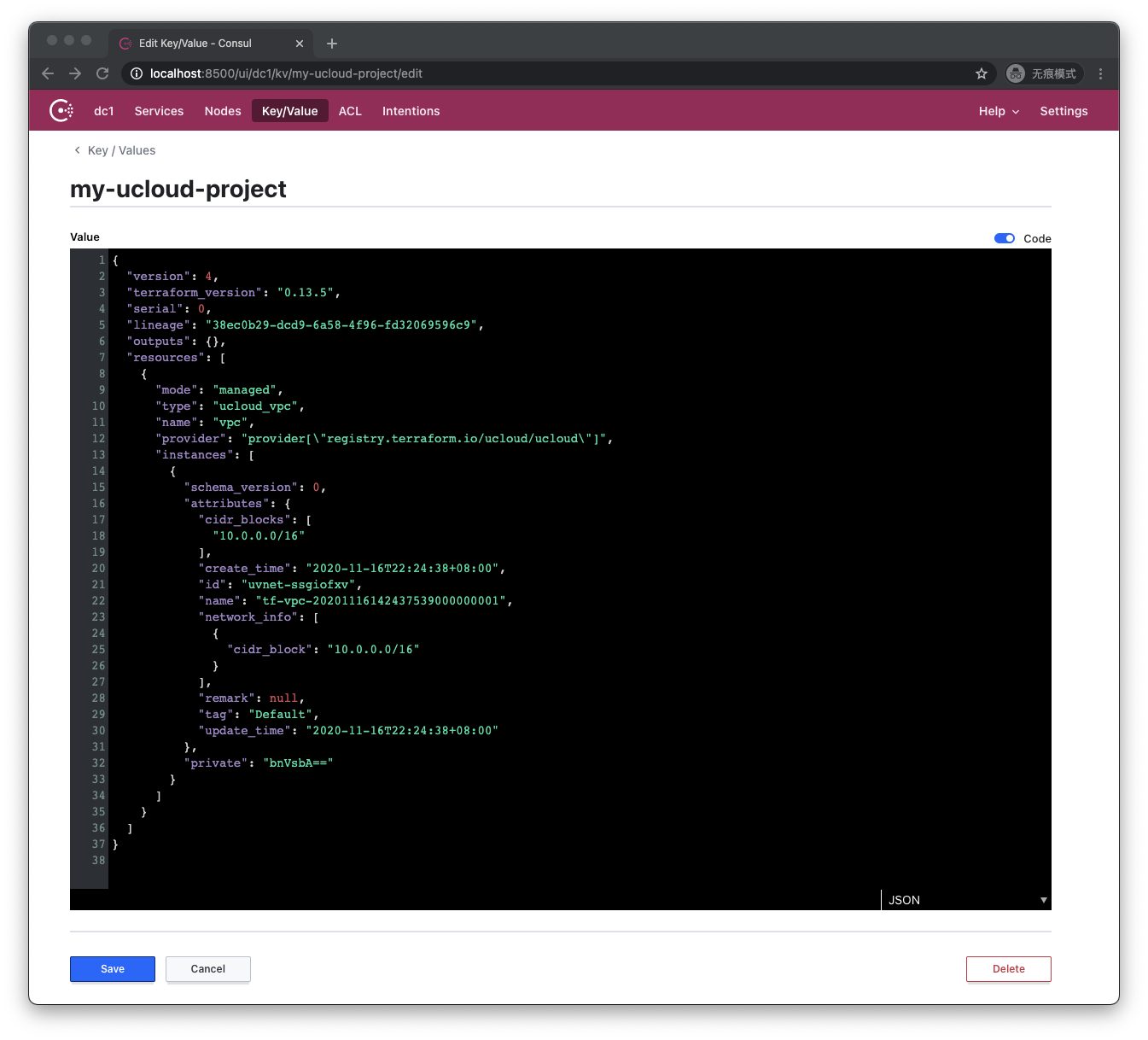This screenshot has width=1148, height=1040.
Task: Click the "create_time" line in the editor
Action: tap(352, 569)
